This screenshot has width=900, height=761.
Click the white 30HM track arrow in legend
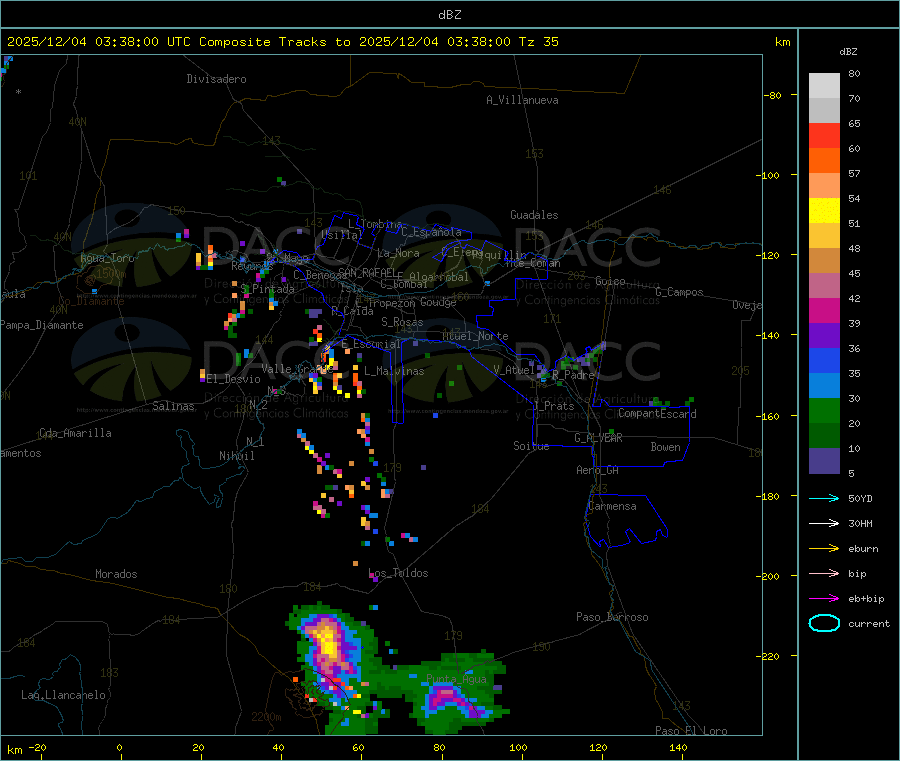pos(824,523)
